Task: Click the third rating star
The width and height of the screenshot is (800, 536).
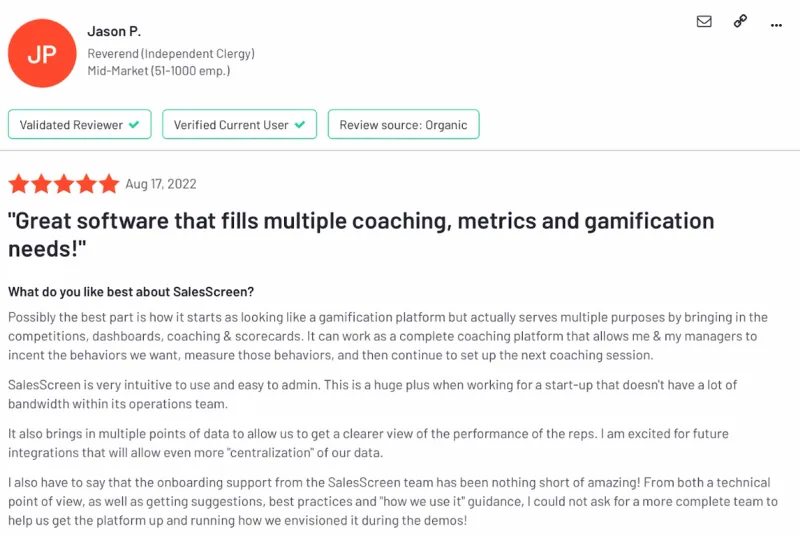Action: (64, 184)
